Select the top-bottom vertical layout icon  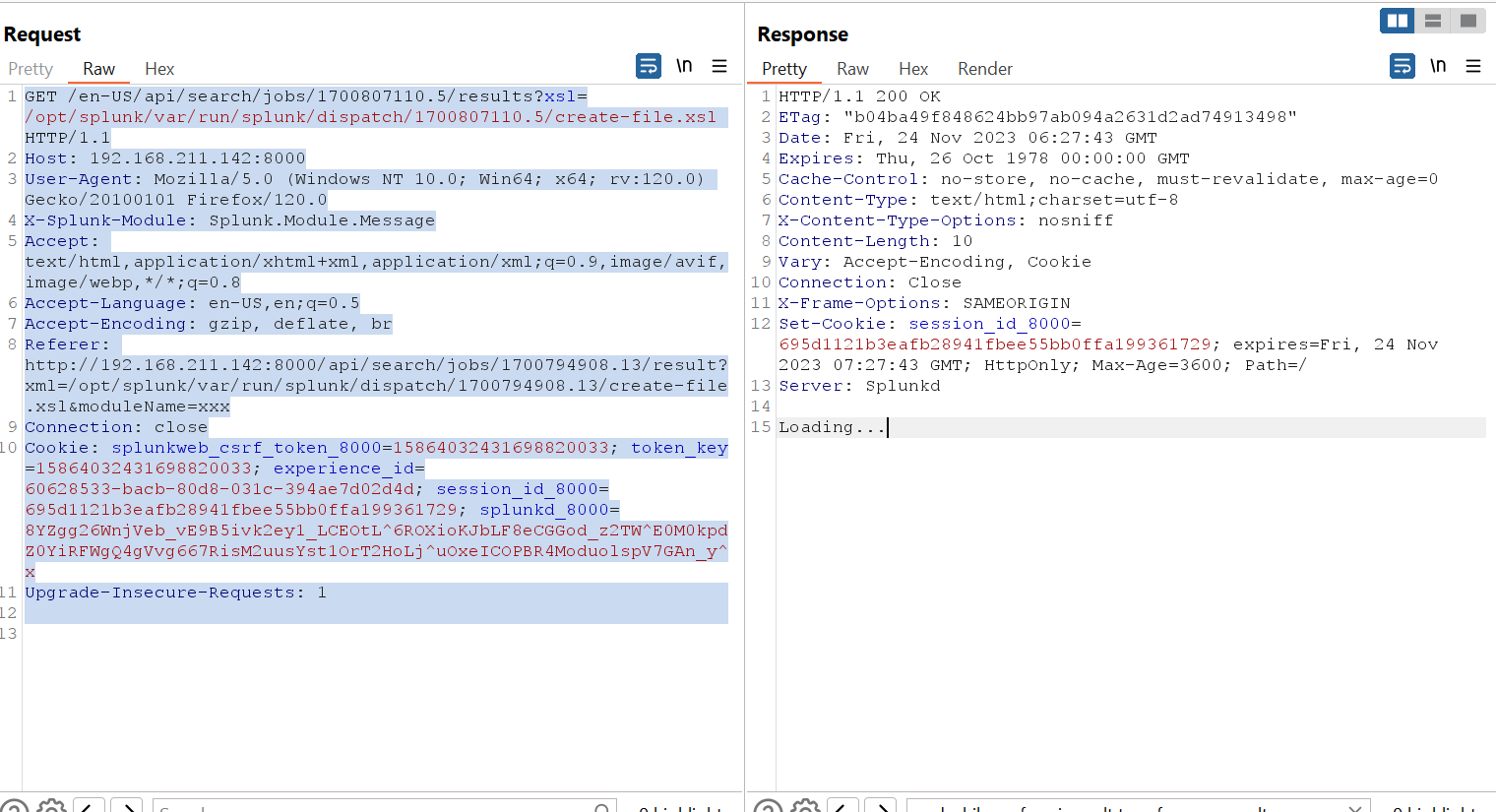[1433, 21]
